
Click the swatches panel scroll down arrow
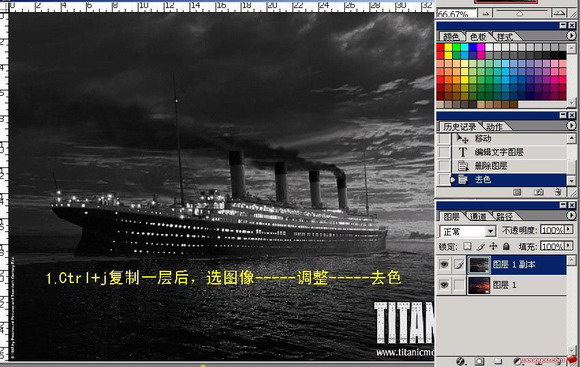tap(572, 102)
